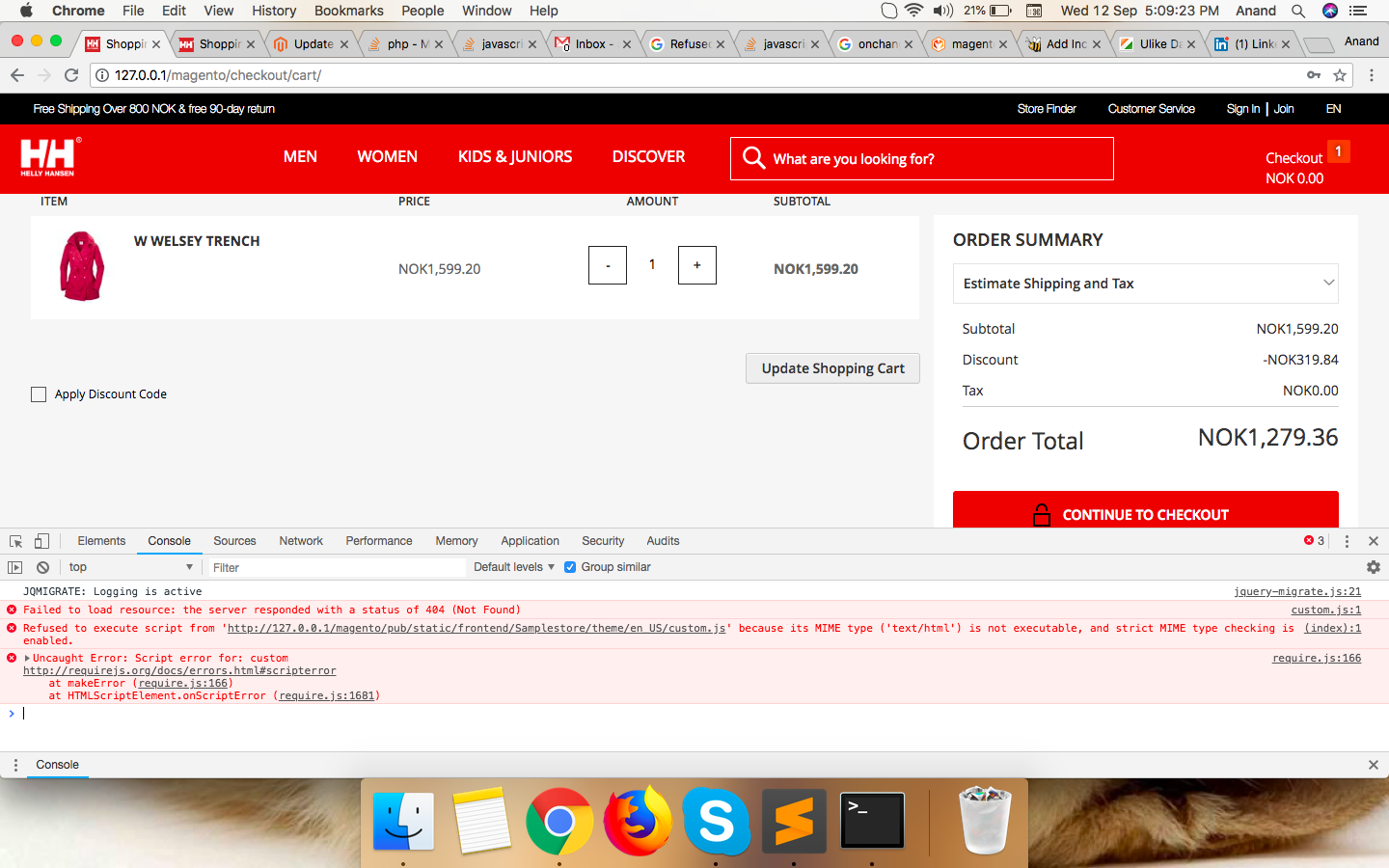The image size is (1389, 868).
Task: Open the JavaScript context dropdown showing top
Action: [x=130, y=567]
